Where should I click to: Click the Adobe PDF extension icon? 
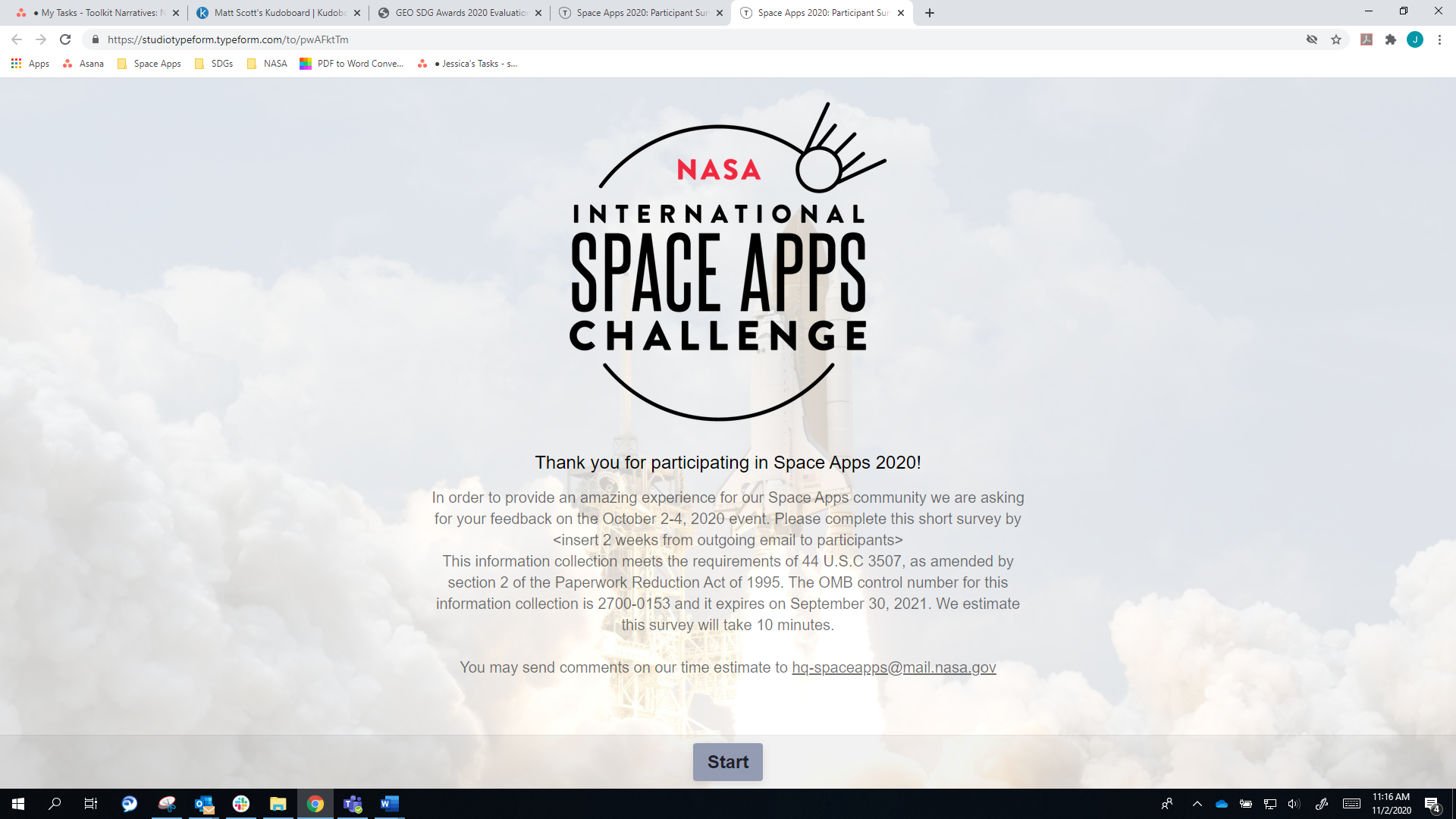(x=1366, y=39)
